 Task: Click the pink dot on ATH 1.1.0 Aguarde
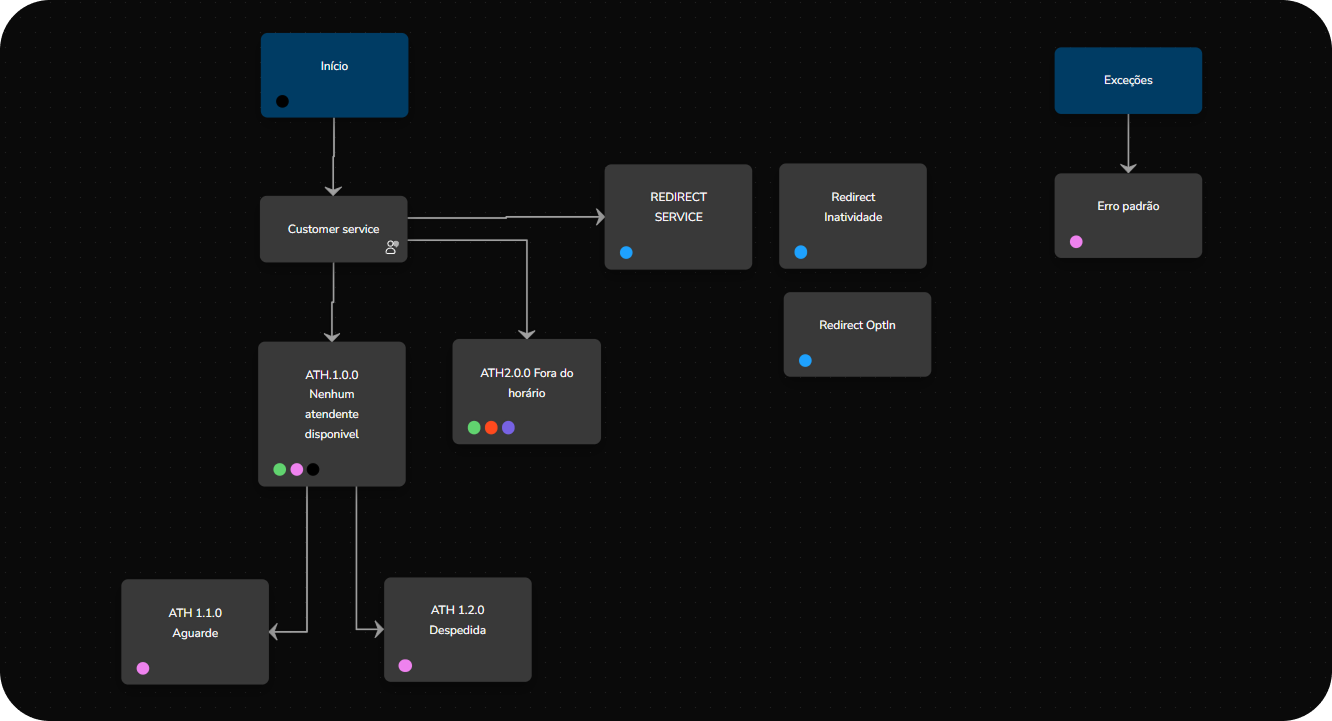click(x=143, y=668)
